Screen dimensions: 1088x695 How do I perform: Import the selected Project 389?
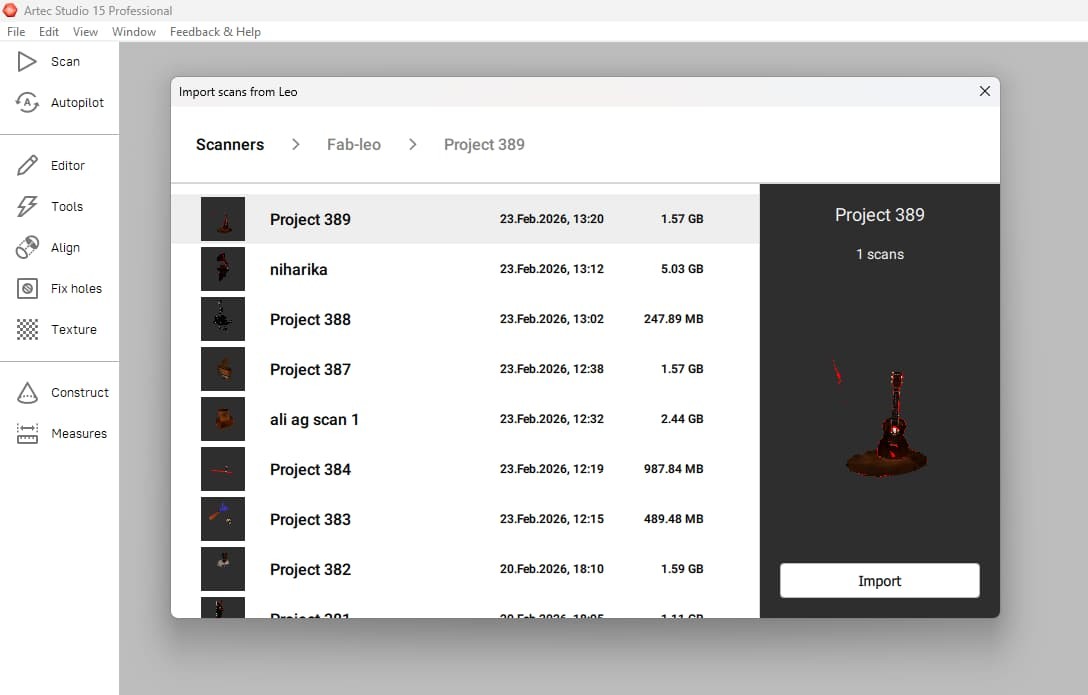click(x=879, y=581)
